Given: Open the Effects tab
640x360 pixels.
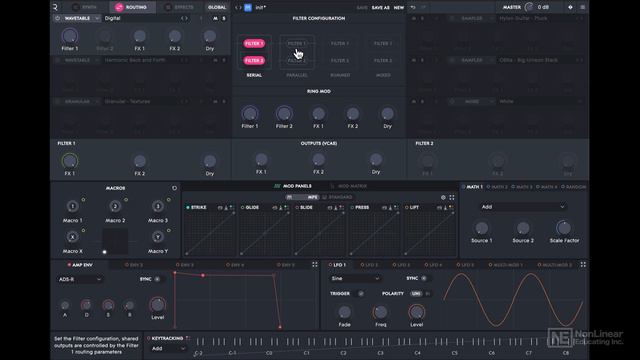Looking at the screenshot, I should 180,7.
